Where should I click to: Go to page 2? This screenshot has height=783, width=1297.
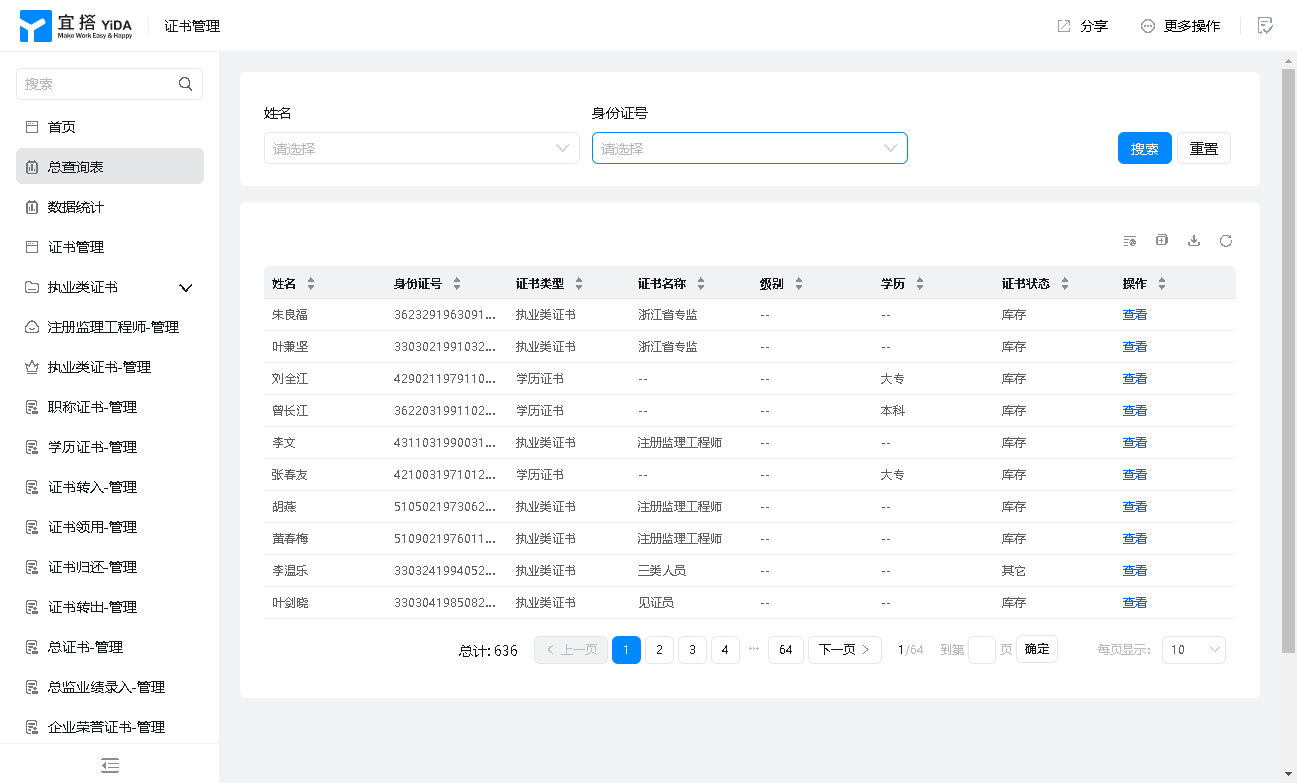tap(659, 650)
